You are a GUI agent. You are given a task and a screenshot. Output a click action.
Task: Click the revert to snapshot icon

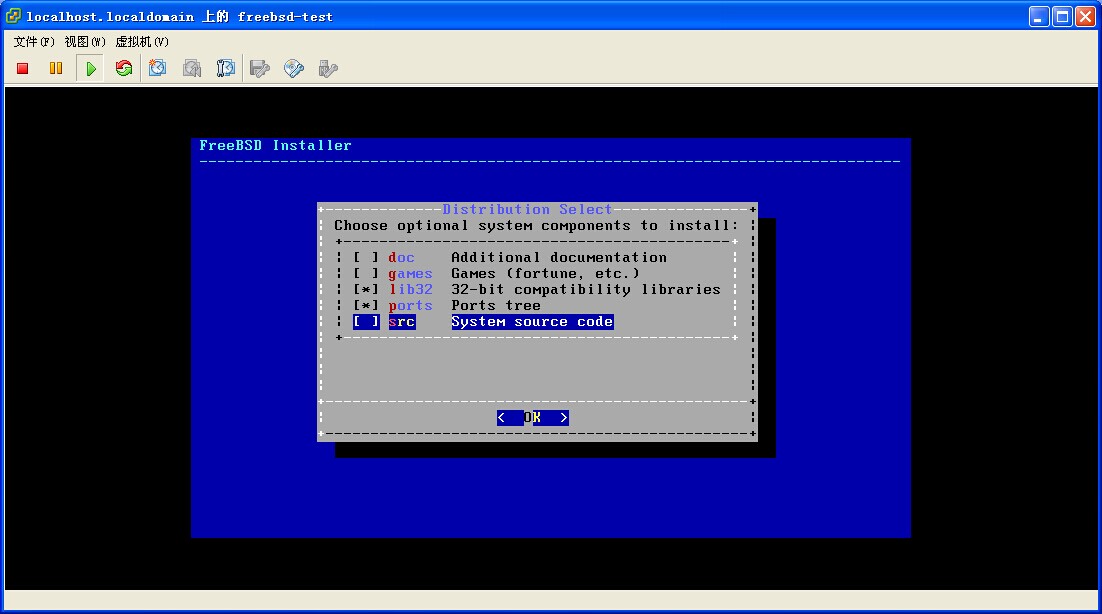click(192, 69)
